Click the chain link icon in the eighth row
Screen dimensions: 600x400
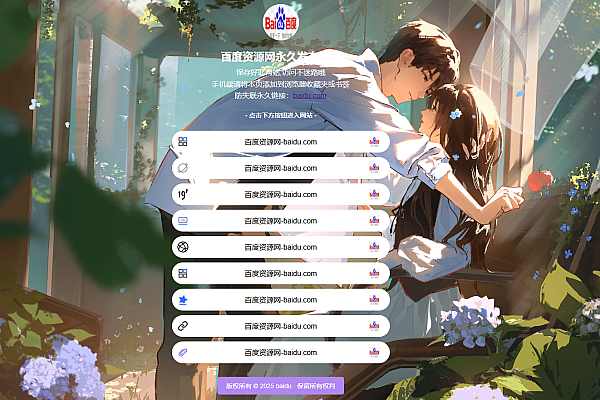click(183, 325)
